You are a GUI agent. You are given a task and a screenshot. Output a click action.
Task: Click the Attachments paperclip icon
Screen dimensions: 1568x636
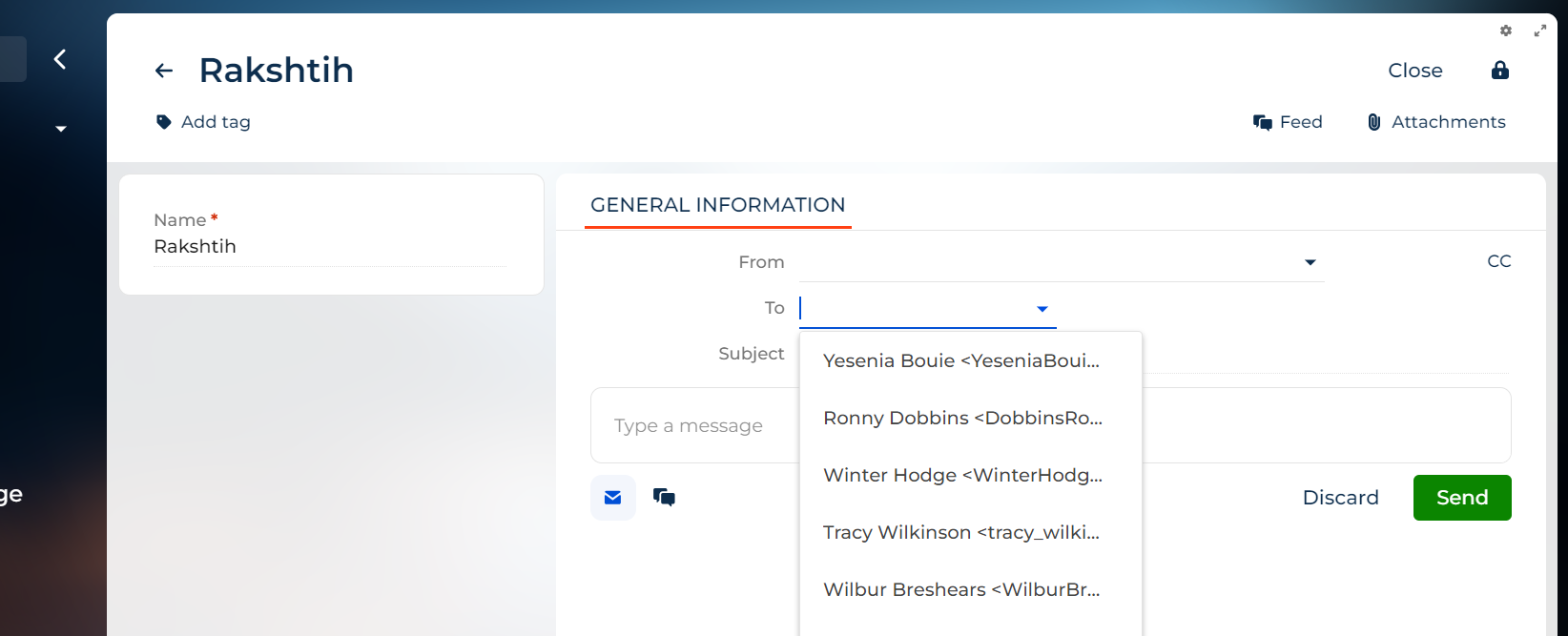click(x=1374, y=122)
